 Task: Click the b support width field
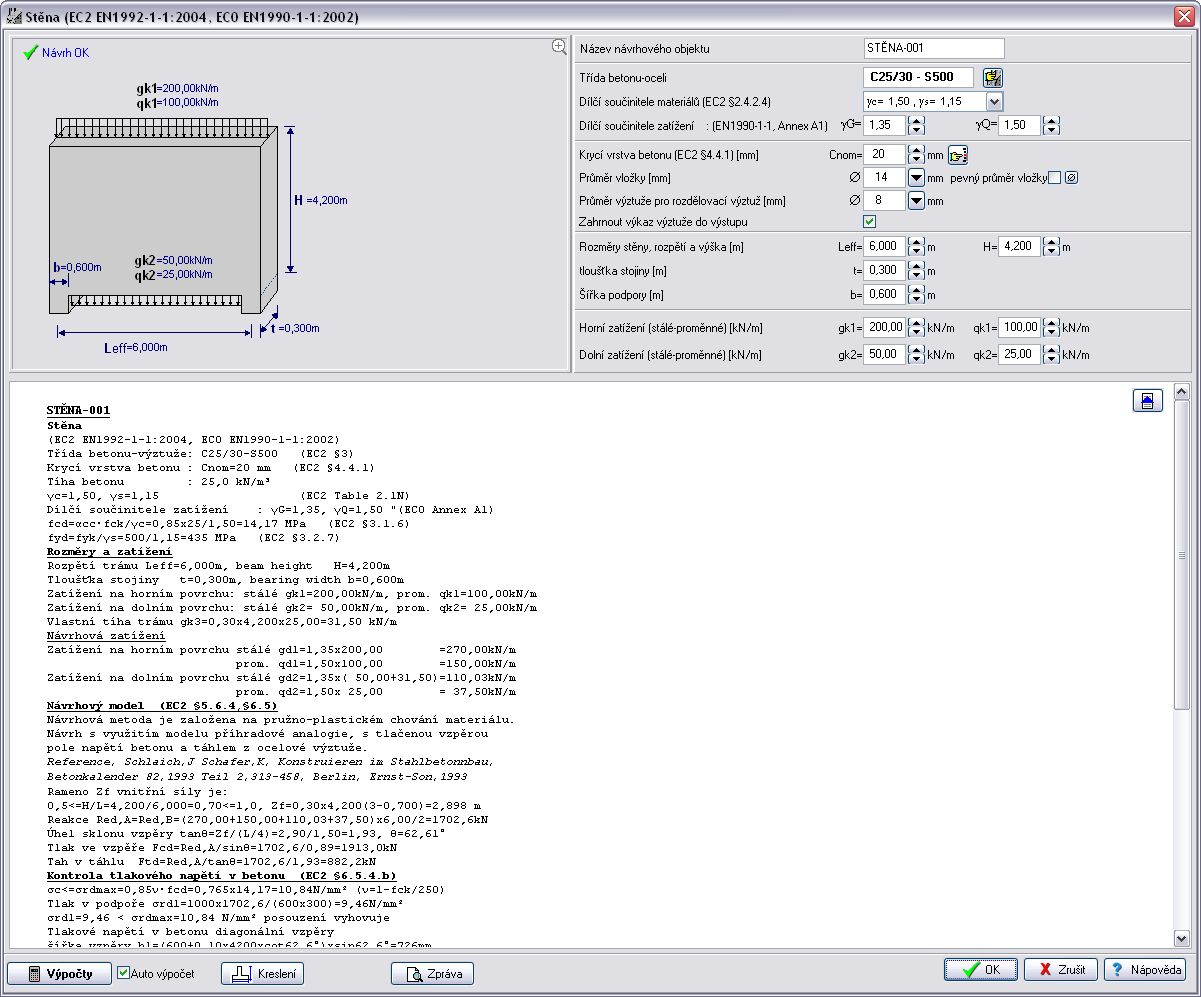tap(885, 294)
